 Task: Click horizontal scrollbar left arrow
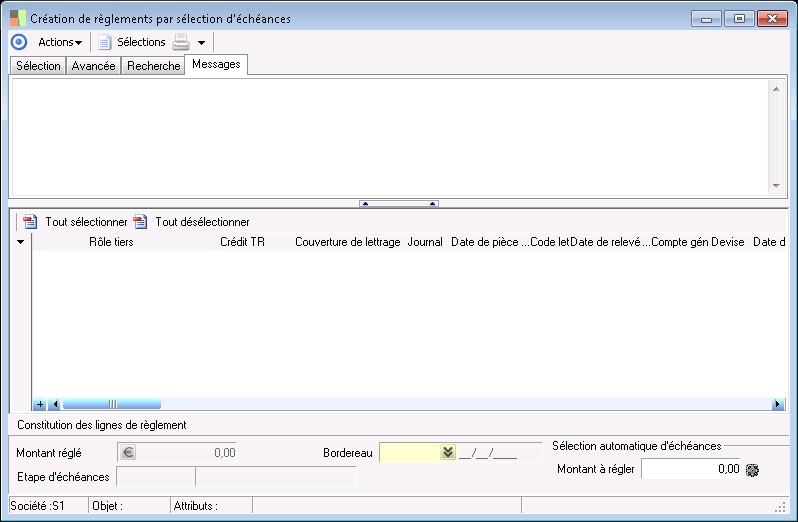pos(55,404)
